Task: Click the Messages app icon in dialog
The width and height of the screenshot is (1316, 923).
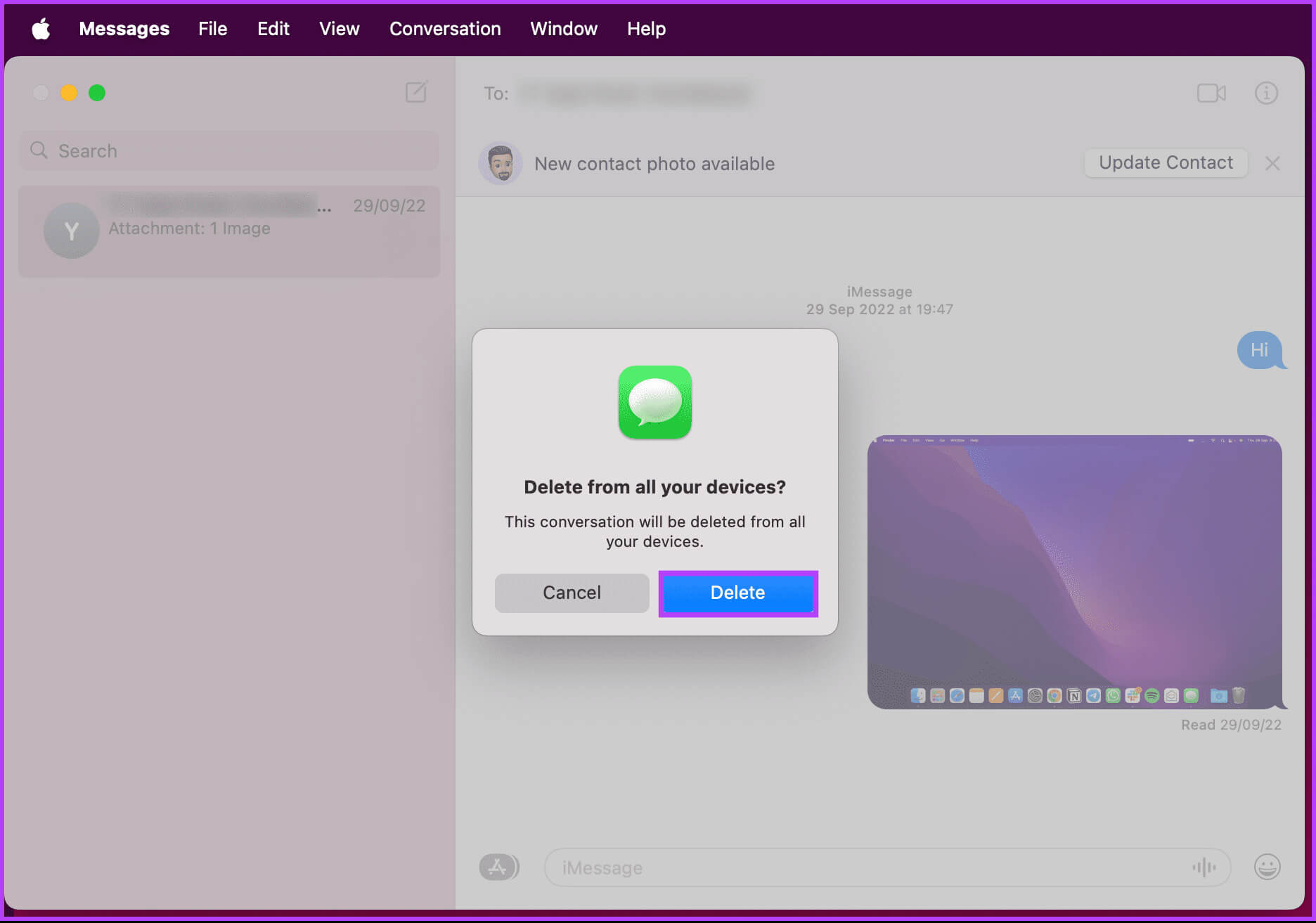Action: click(654, 402)
